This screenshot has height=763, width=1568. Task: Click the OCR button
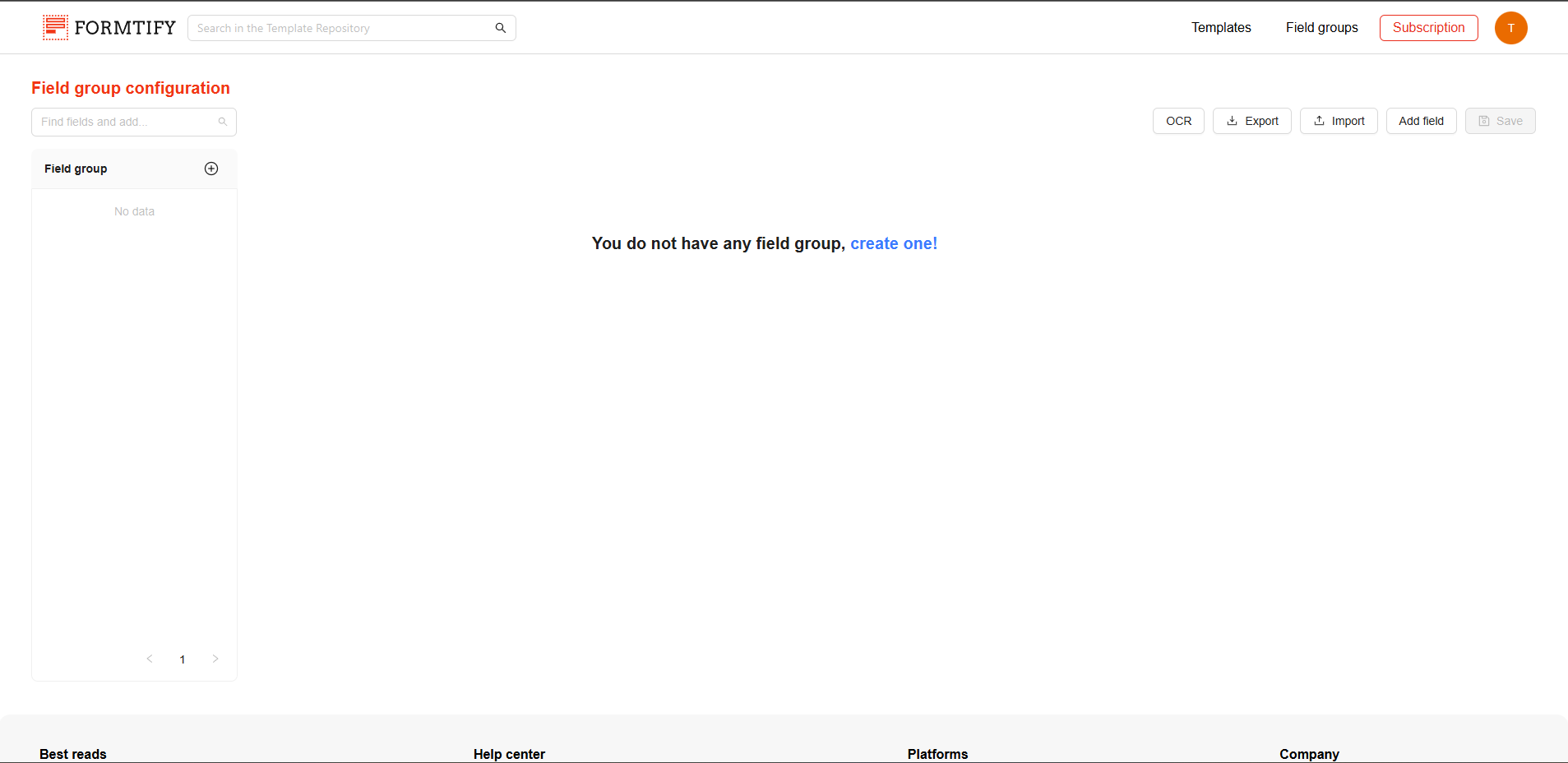pyautogui.click(x=1178, y=121)
